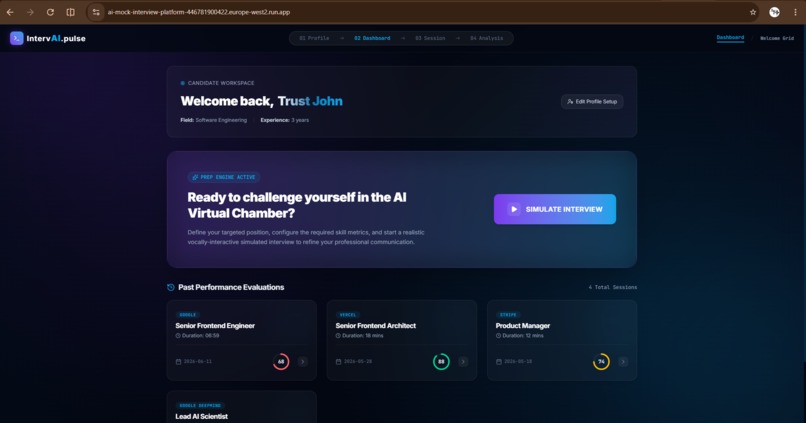Screen dimensions: 806x423
Task: Click the Google tag on first card
Action: pyautogui.click(x=188, y=315)
